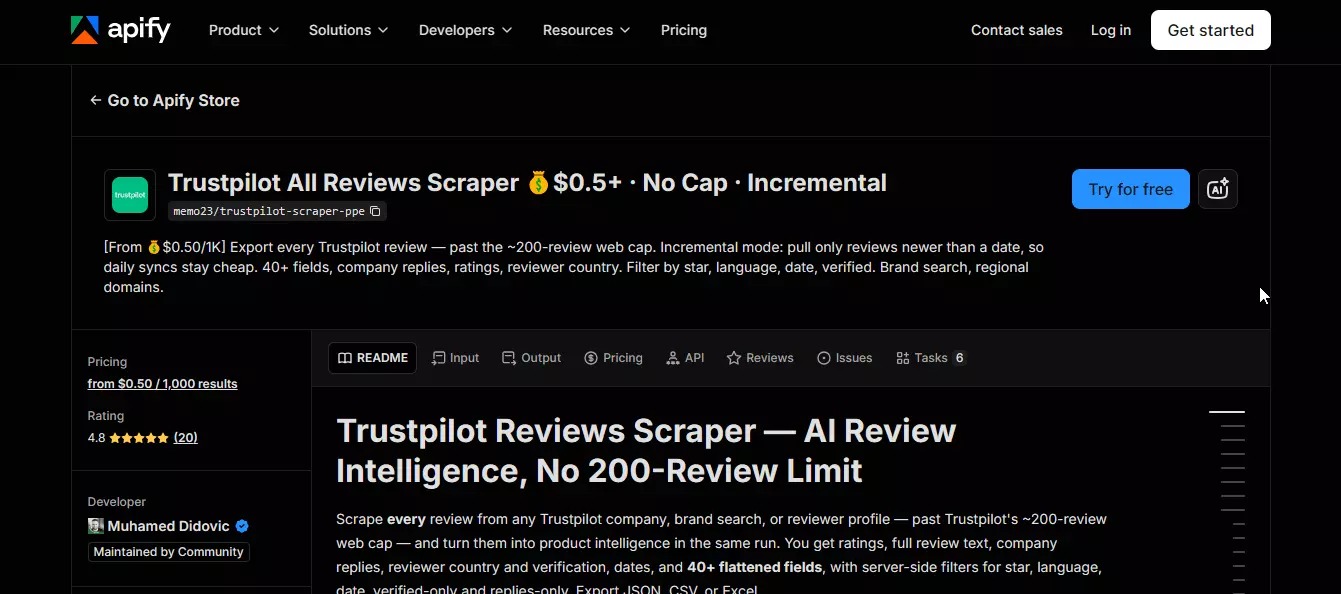Click the five-star rating icons

(139, 438)
